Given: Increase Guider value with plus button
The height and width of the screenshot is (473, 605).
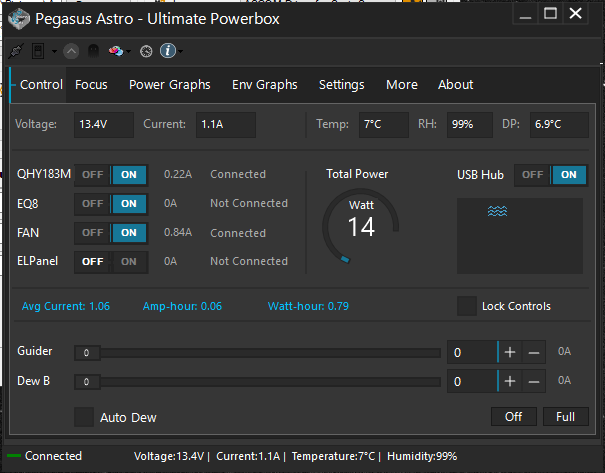Looking at the screenshot, I should click(510, 352).
